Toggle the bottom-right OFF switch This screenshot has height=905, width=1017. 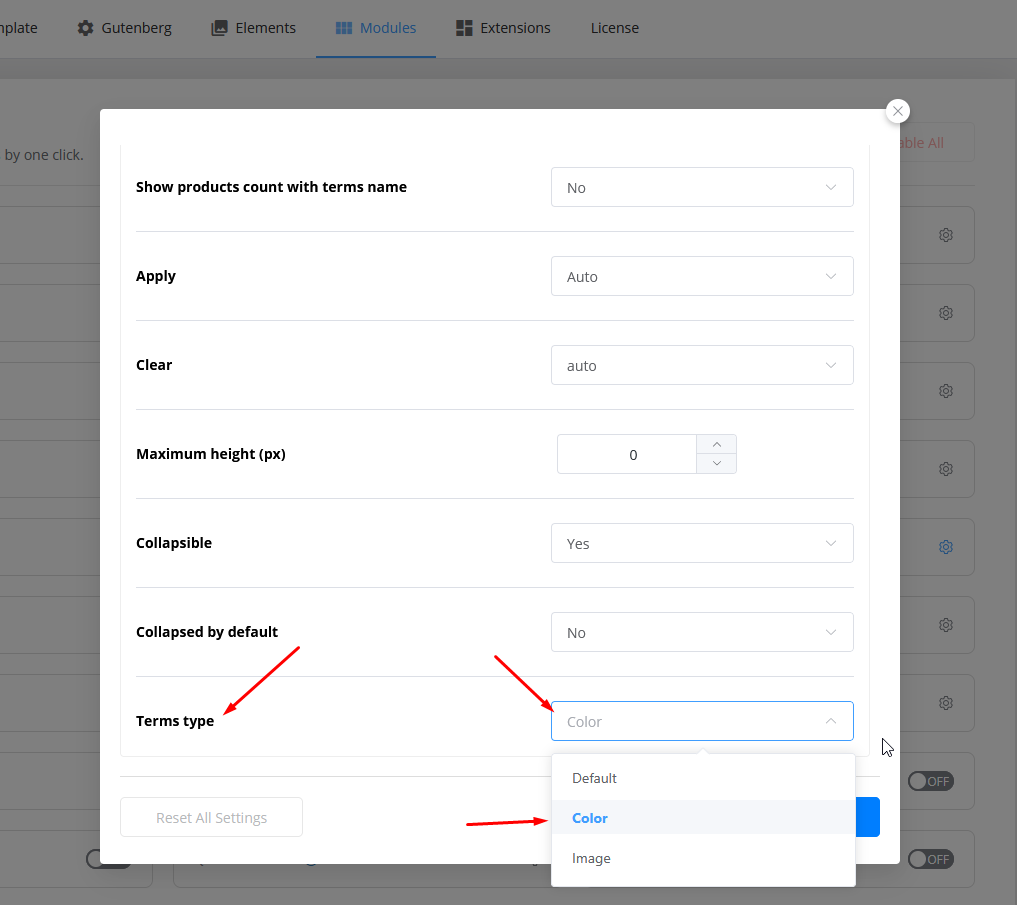tap(930, 859)
